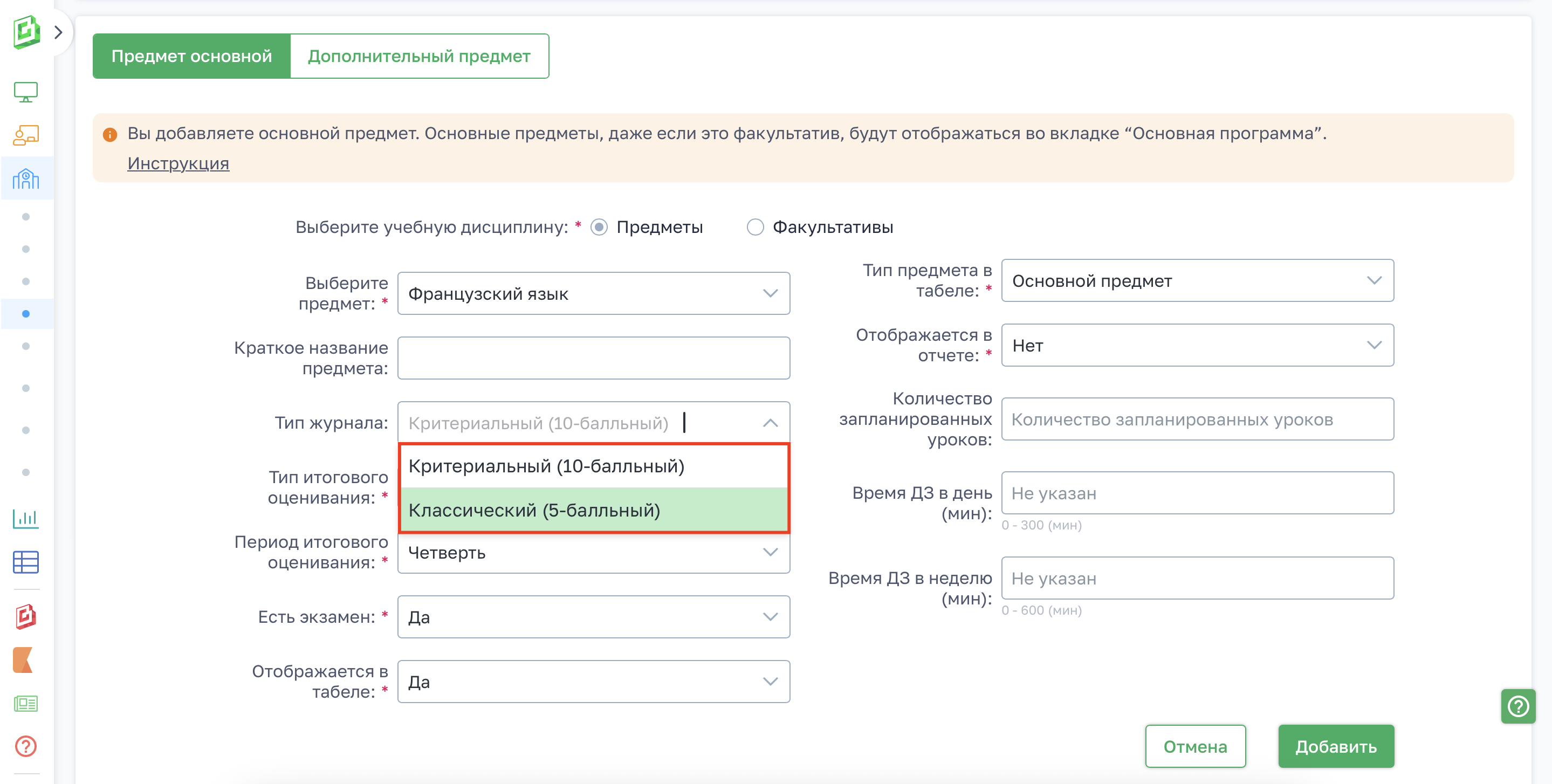
Task: Open the newspaper news icon
Action: 25,703
